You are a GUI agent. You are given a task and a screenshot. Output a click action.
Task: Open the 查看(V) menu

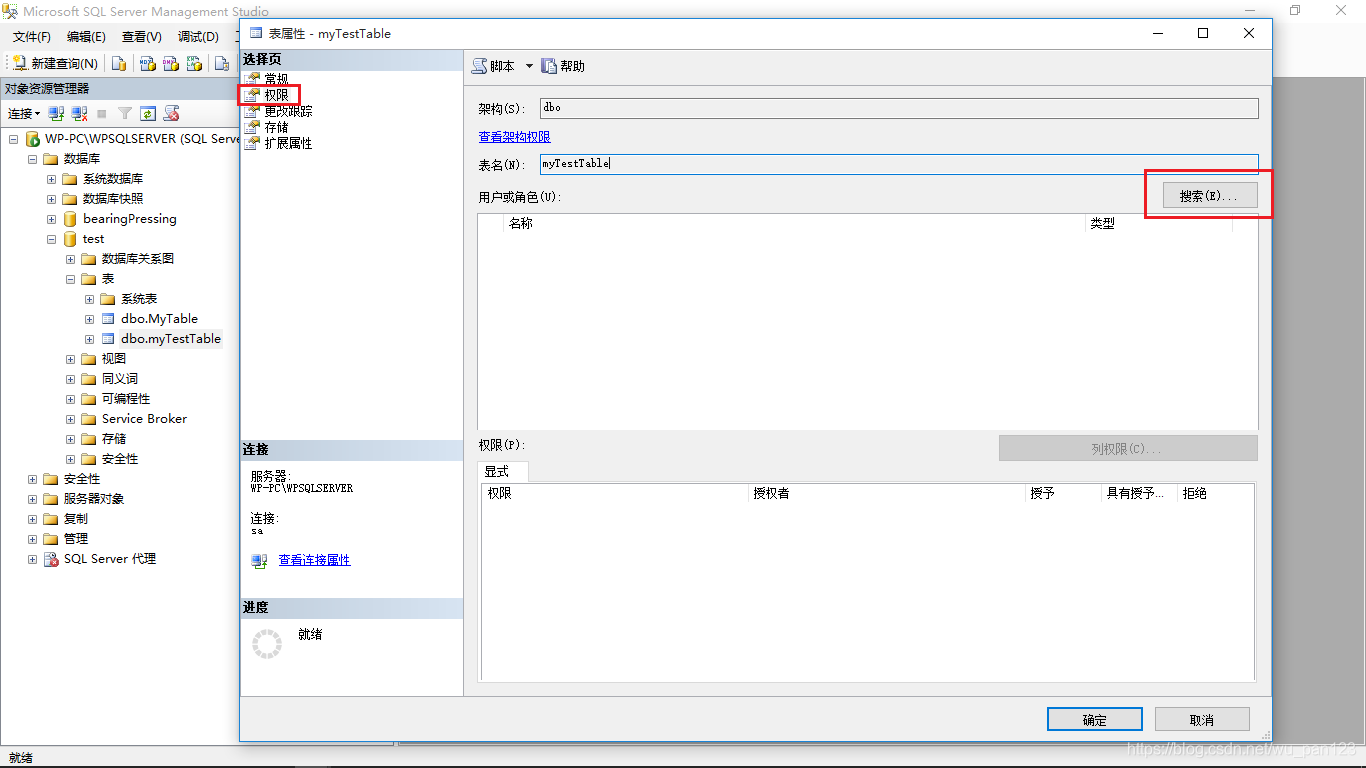[x=142, y=37]
